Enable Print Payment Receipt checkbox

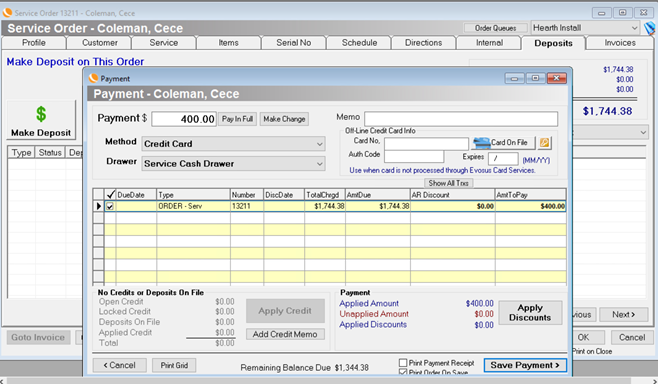tap(403, 362)
